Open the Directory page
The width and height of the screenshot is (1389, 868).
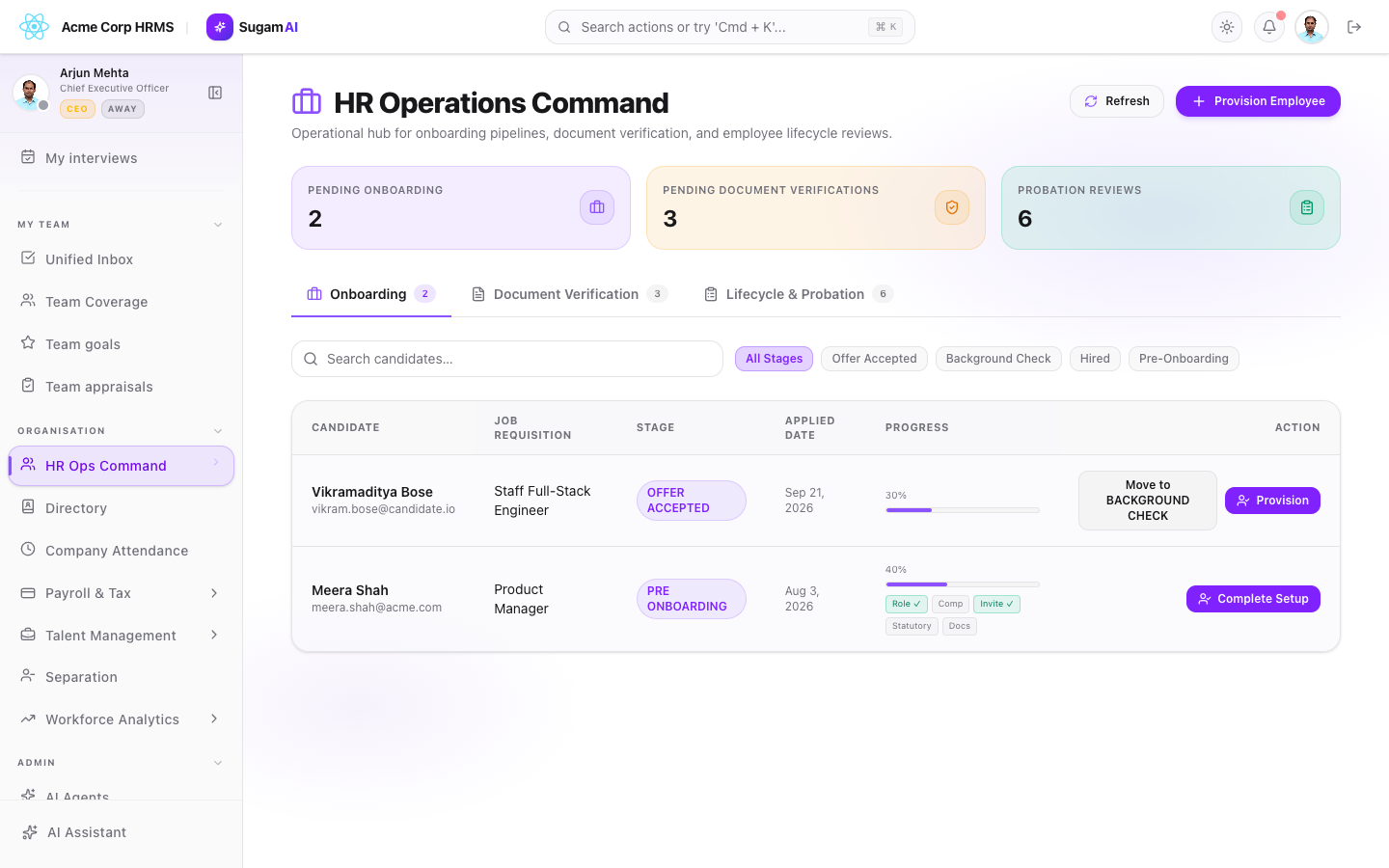point(121,508)
